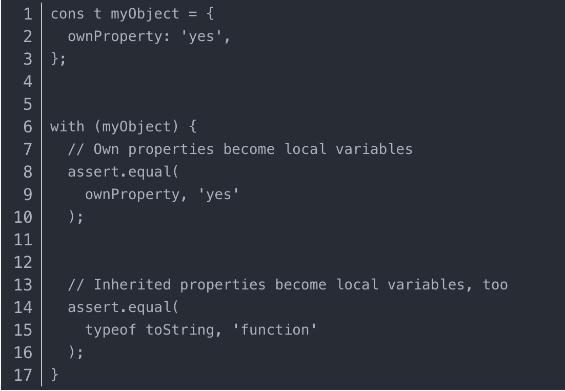Click the 'yes' string on line 2
Screen dimensions: 565x391
coord(201,36)
